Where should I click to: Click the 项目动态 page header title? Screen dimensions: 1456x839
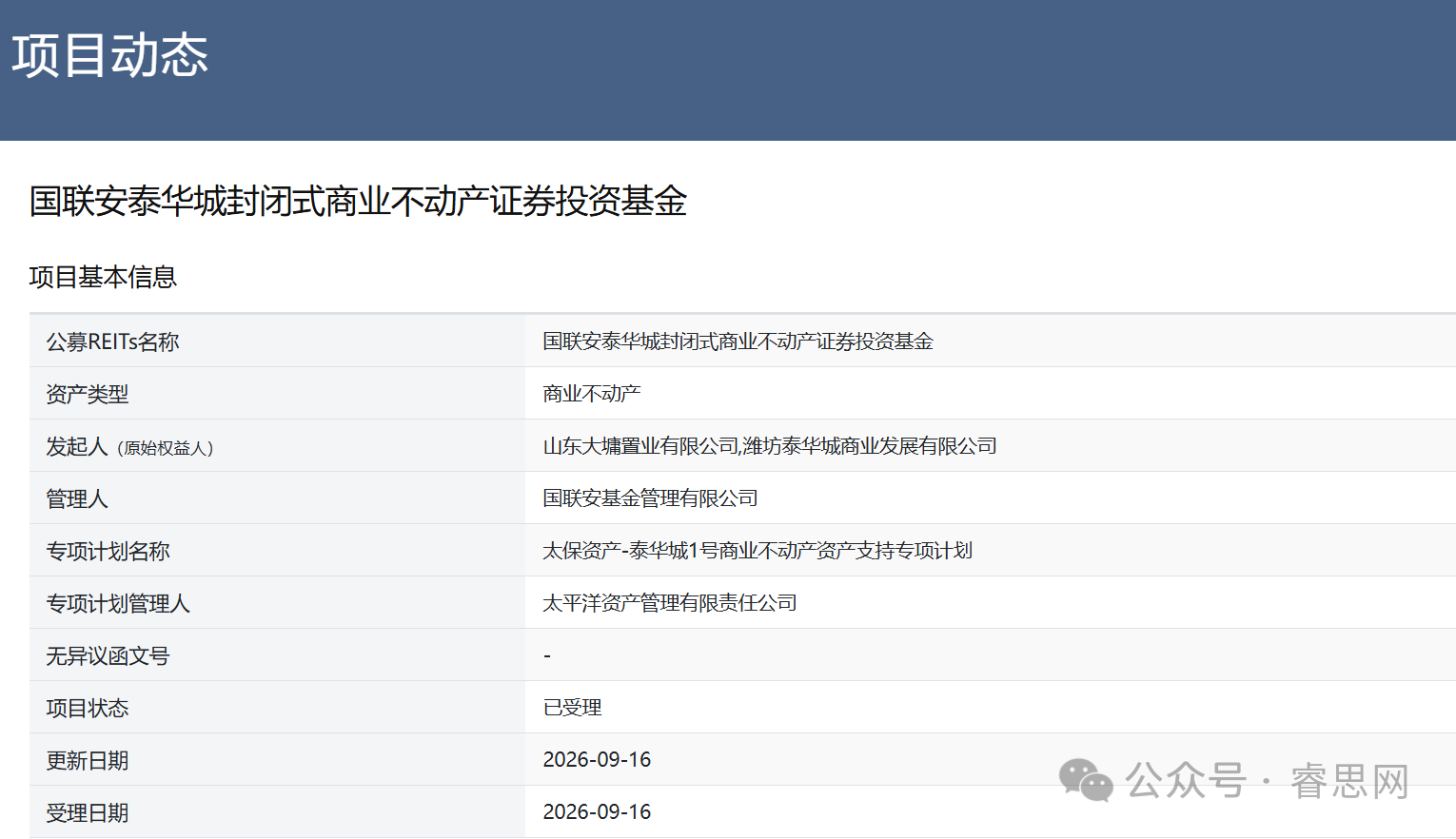[x=110, y=55]
